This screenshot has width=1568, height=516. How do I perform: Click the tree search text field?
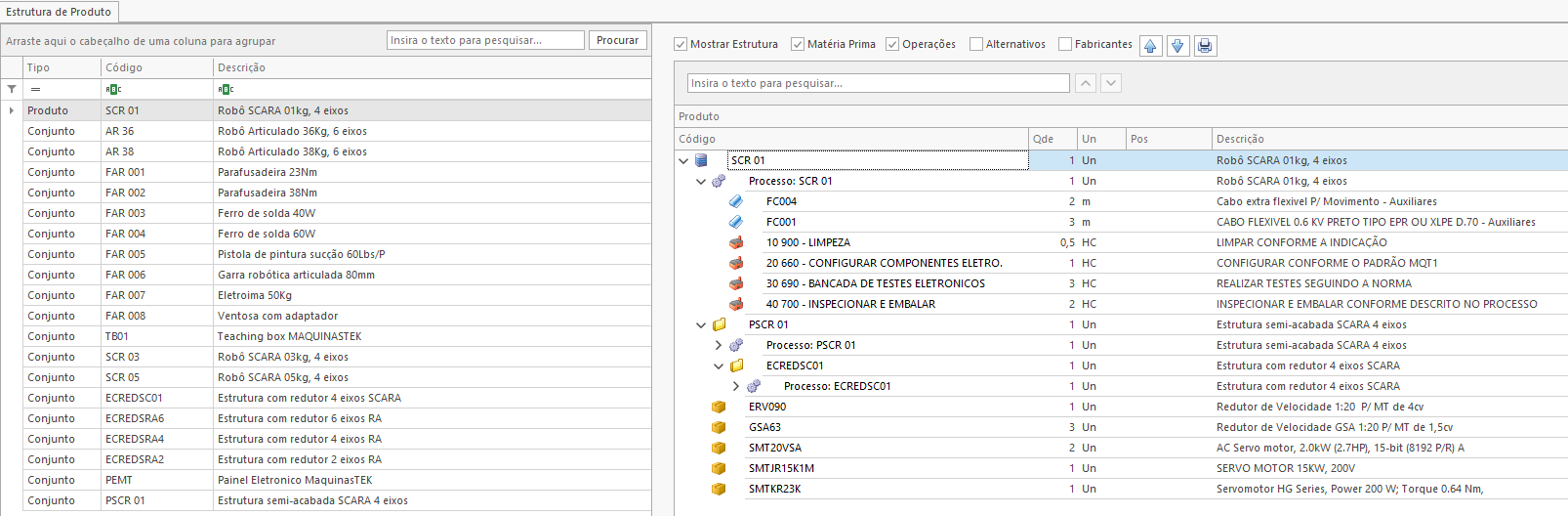point(878,83)
